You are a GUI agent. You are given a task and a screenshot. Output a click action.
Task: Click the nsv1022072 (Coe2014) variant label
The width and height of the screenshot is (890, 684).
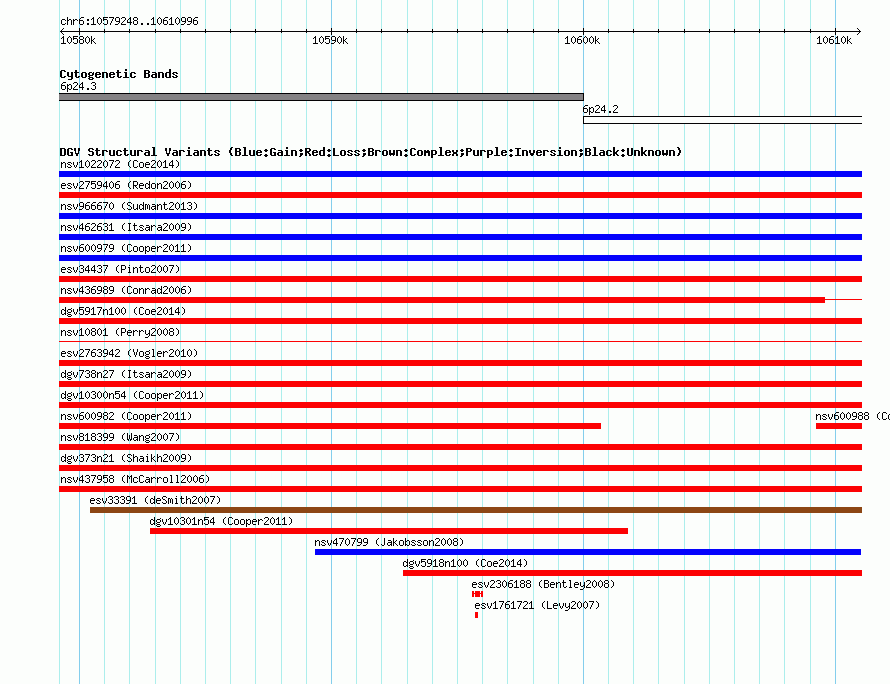pos(120,165)
